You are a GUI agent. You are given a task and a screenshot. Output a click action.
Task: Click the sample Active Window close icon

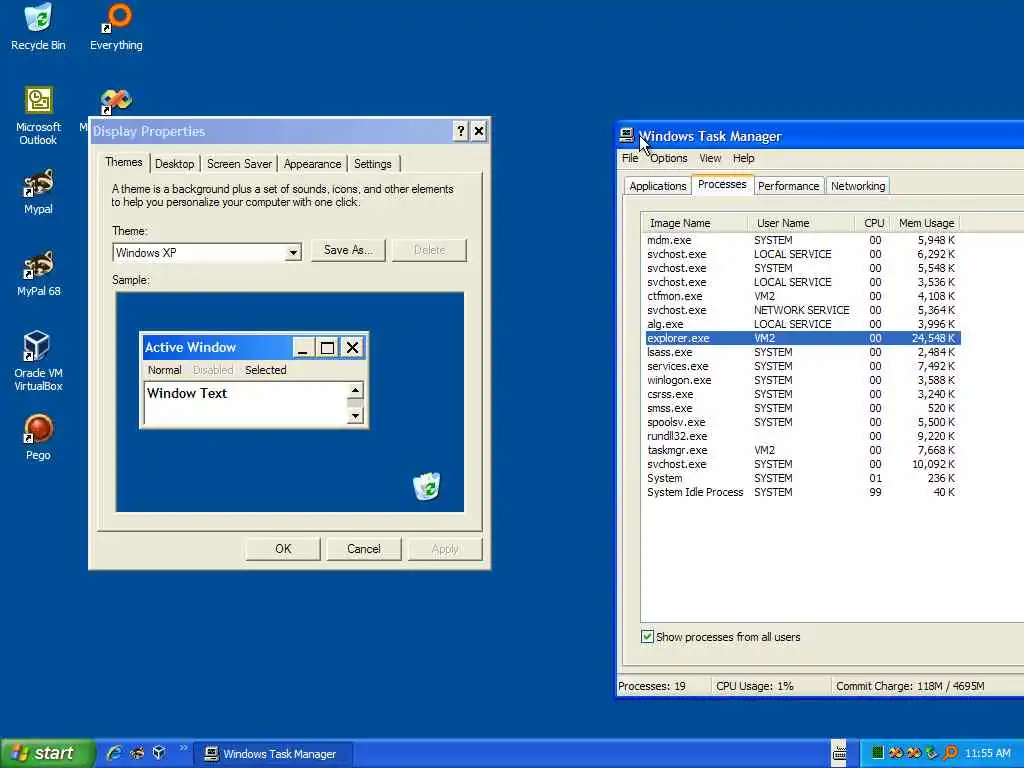click(352, 347)
